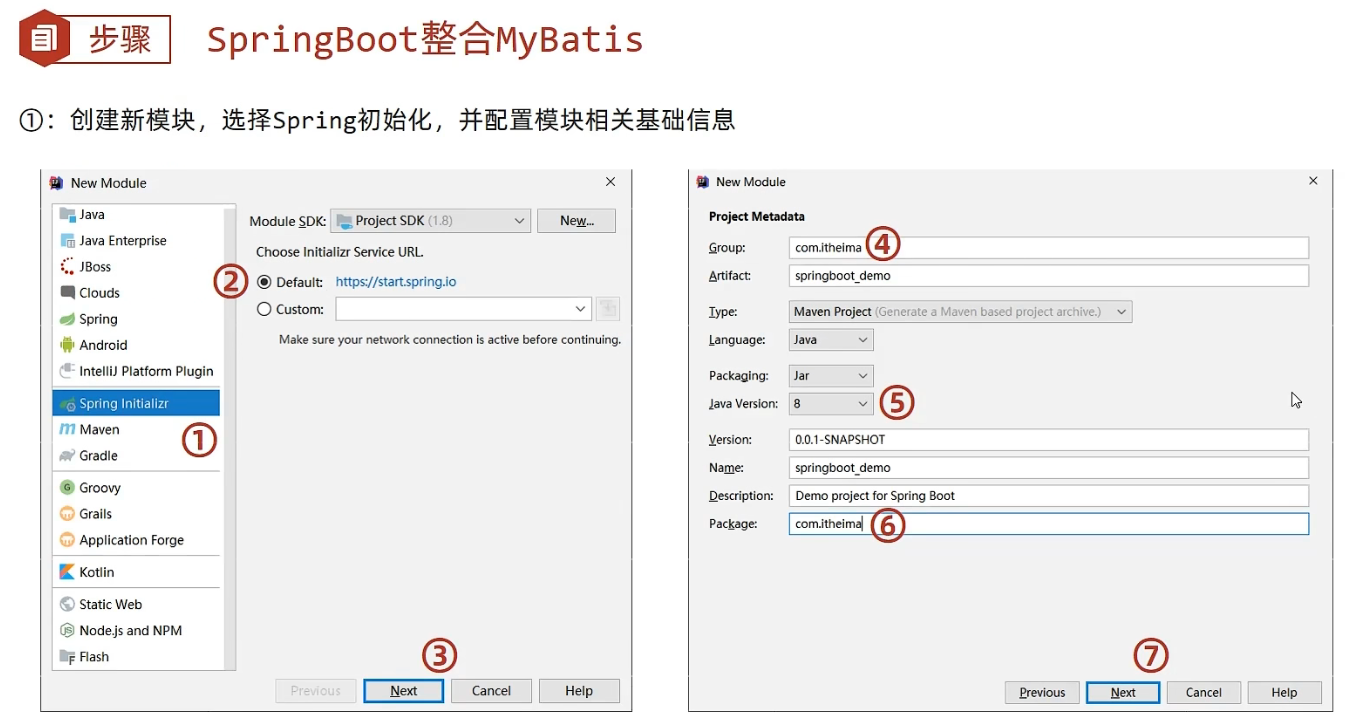1345x719 pixels.
Task: Click Cancel in the left New Module dialog
Action: click(491, 690)
